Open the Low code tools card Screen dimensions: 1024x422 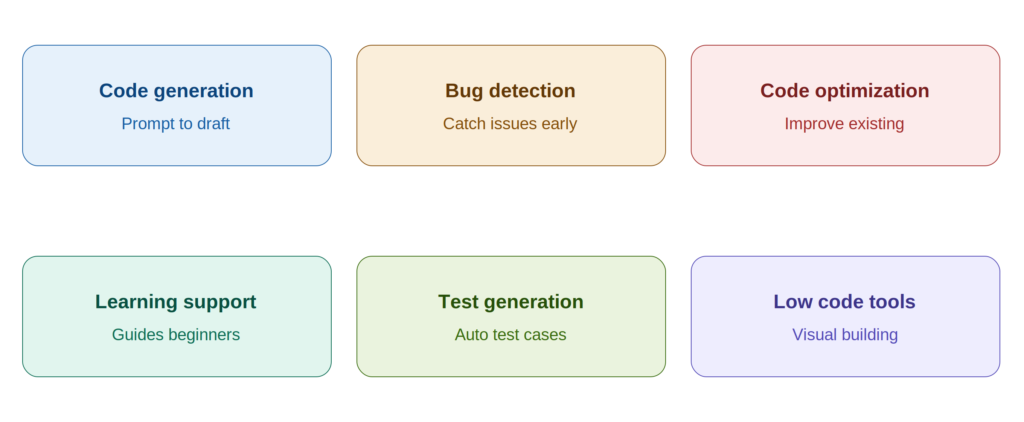(x=845, y=316)
